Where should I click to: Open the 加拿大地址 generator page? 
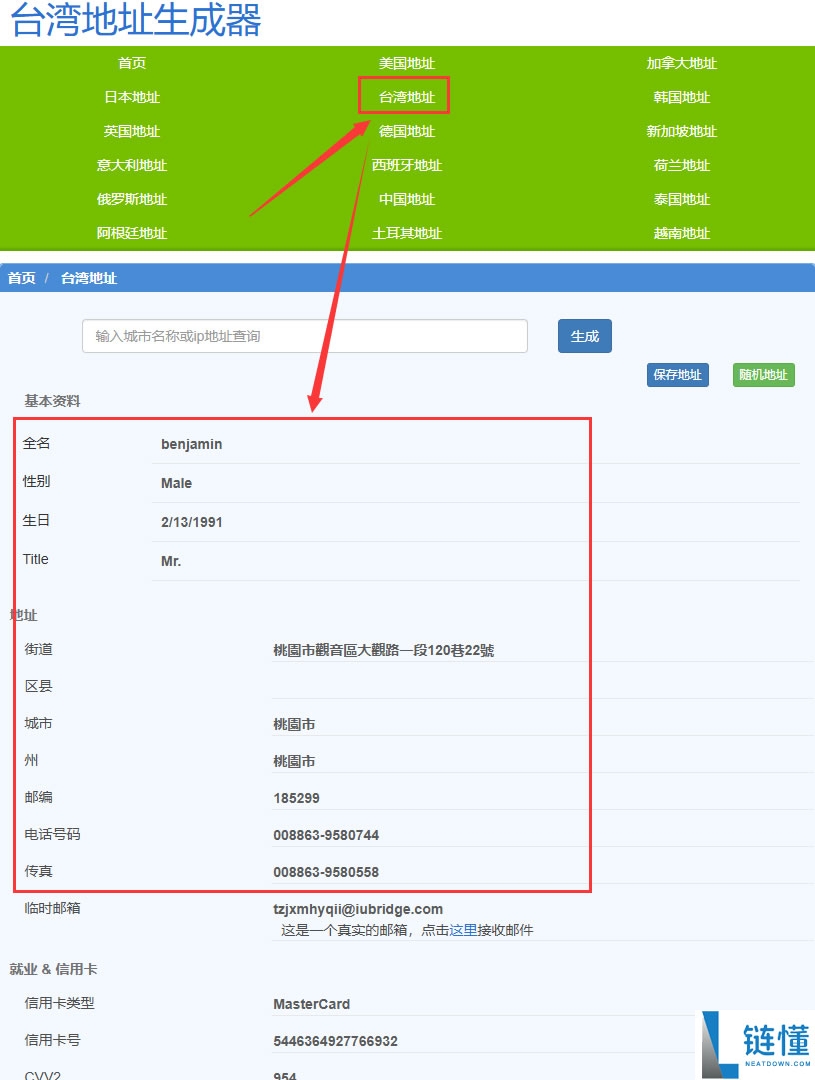(x=681, y=63)
